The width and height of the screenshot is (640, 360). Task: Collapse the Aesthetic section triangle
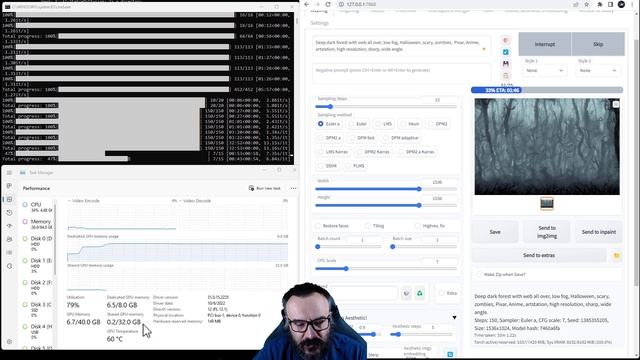[x=454, y=318]
